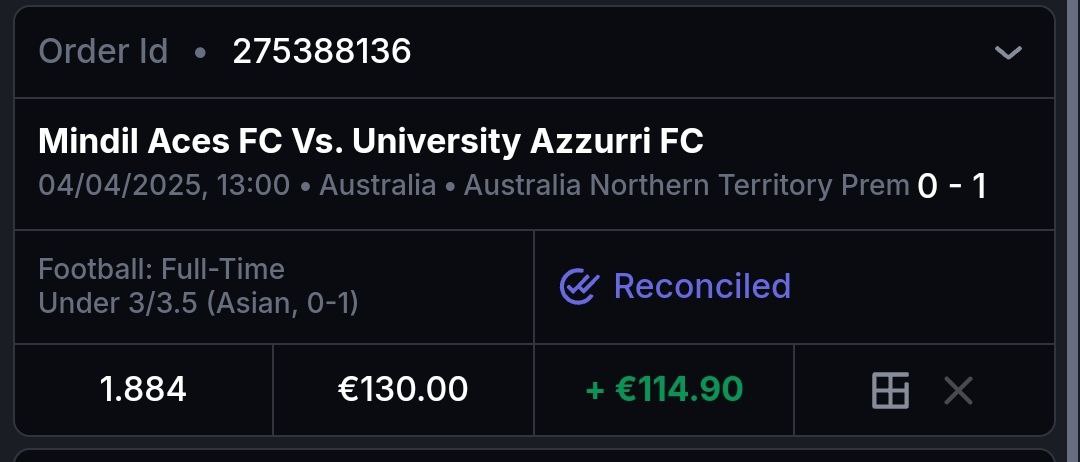
Task: Select the odds value 1.884
Action: (x=143, y=390)
